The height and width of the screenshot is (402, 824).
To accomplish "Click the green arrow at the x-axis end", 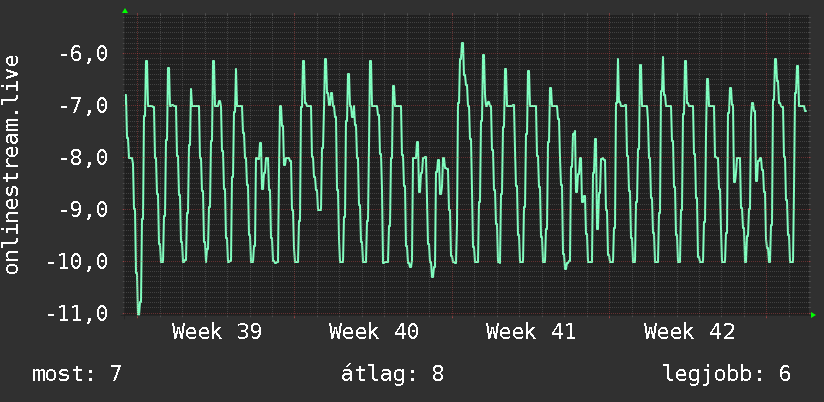I will pos(813,315).
